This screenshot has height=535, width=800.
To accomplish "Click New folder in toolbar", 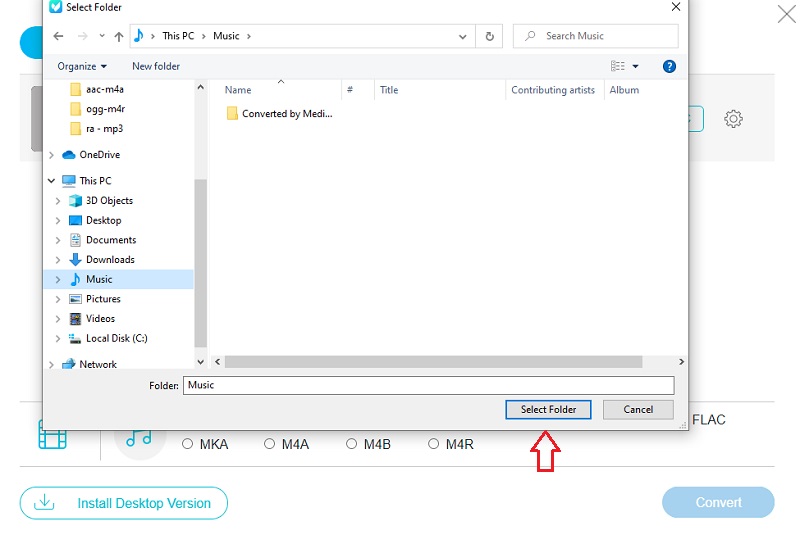I will pyautogui.click(x=156, y=66).
